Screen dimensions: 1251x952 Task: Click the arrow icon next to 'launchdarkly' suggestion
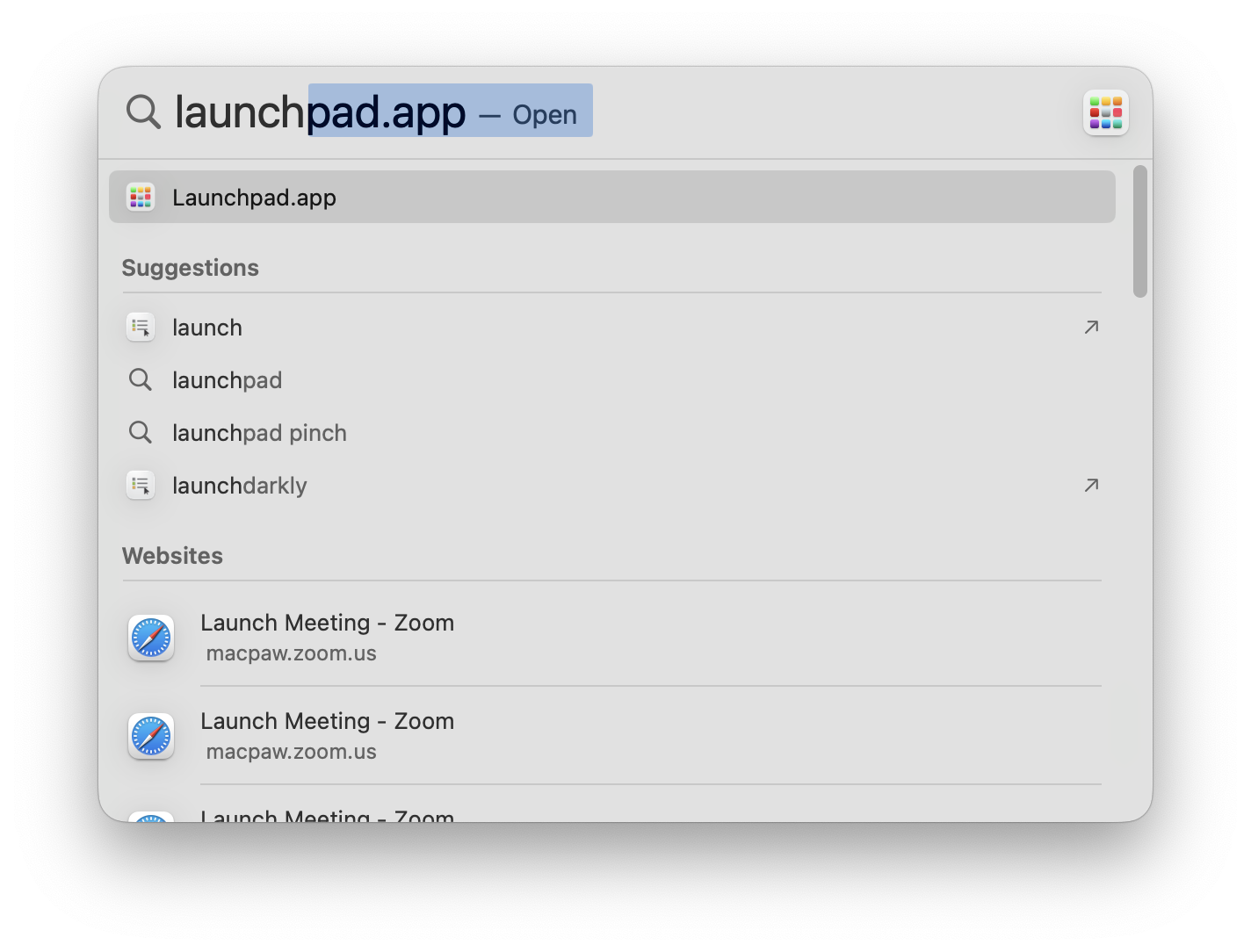[1090, 485]
